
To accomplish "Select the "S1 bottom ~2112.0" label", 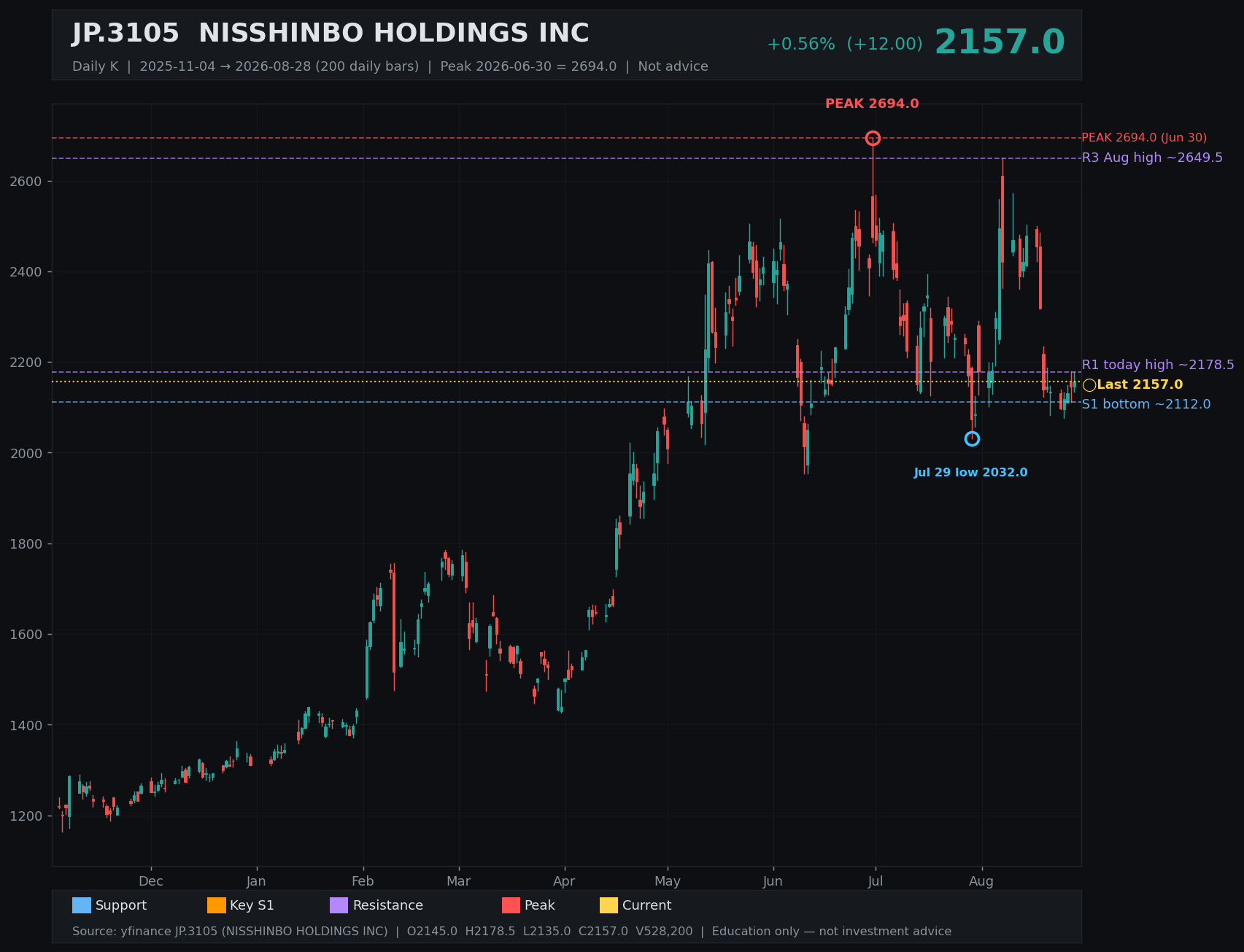I will (x=1146, y=404).
